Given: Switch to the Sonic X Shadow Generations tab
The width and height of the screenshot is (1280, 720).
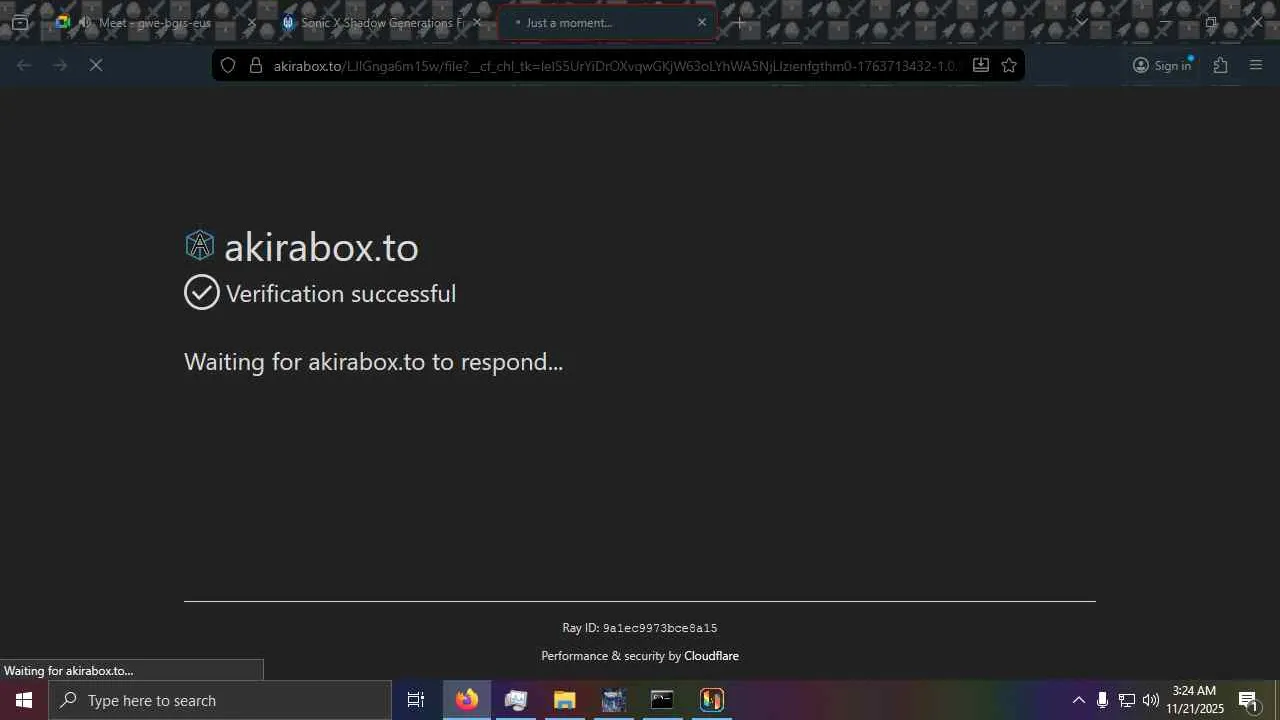Looking at the screenshot, I should pos(382,22).
